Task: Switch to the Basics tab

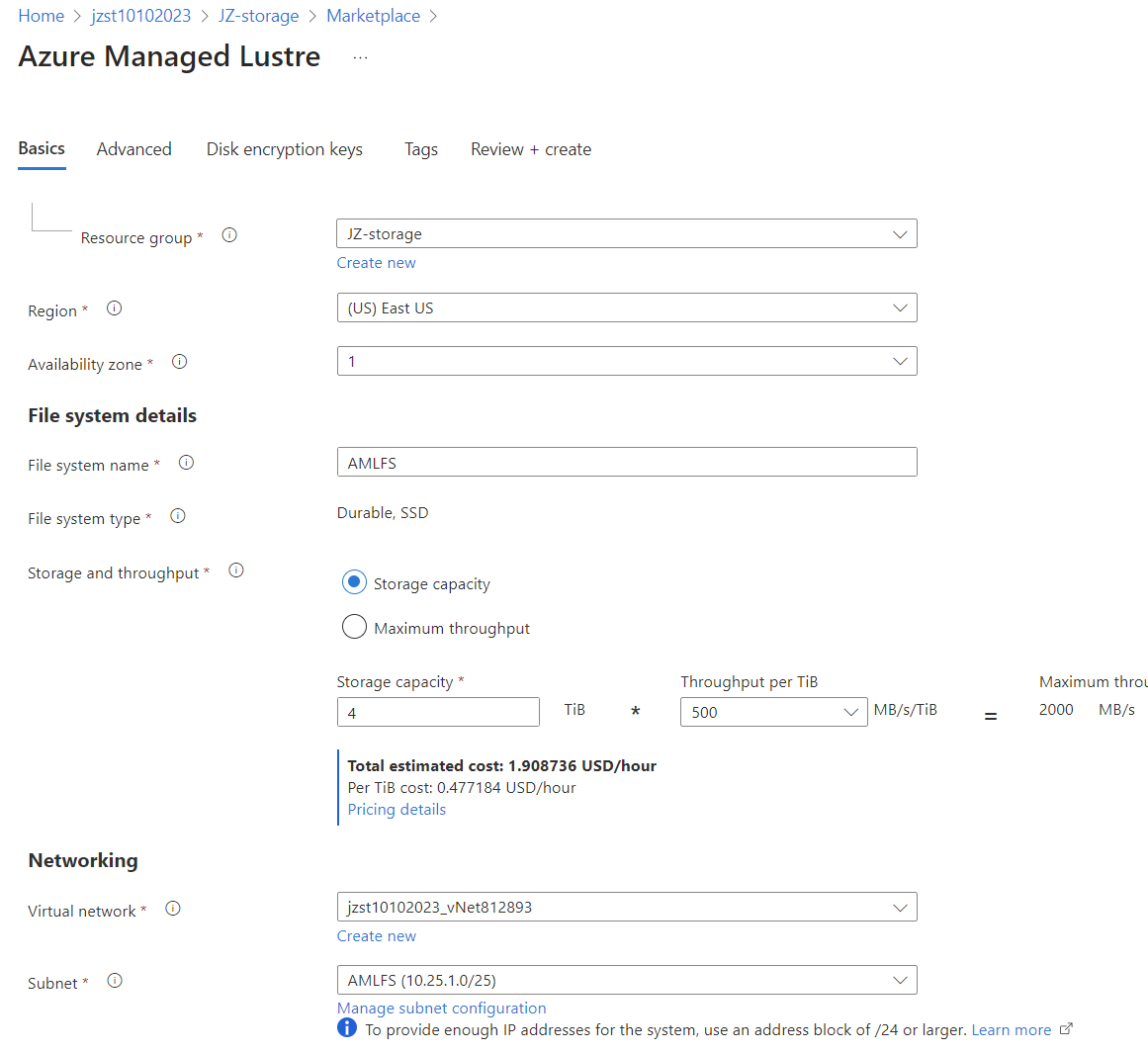Action: pos(42,148)
